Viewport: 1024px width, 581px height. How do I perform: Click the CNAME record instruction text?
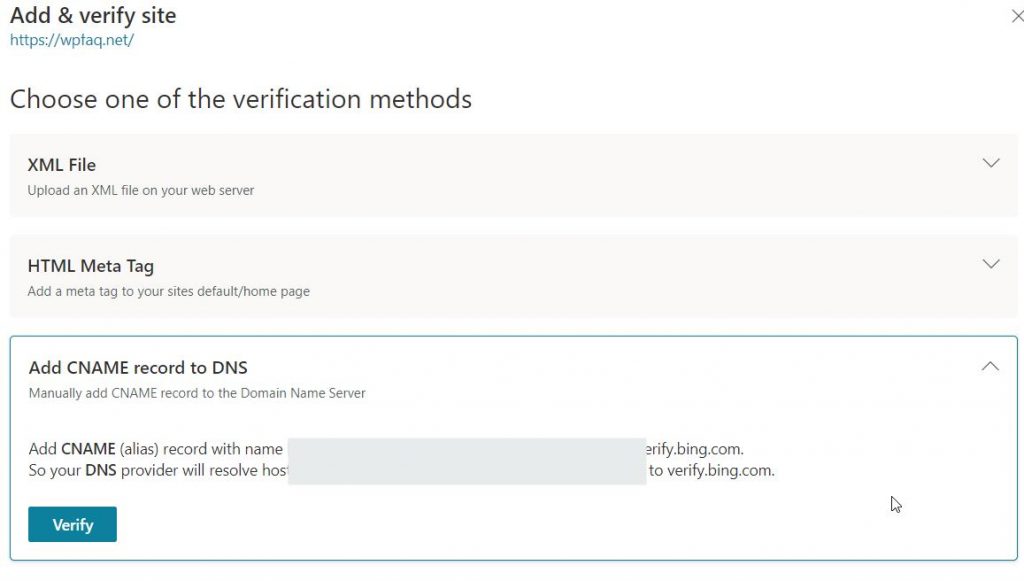(197, 393)
